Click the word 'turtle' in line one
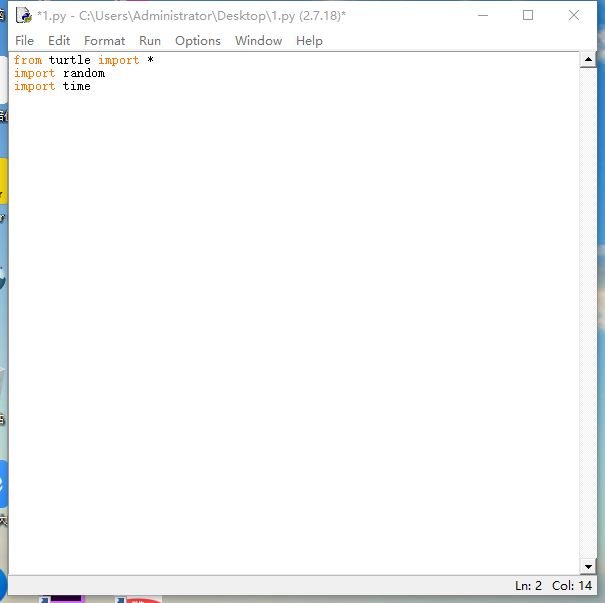Image resolution: width=605 pixels, height=603 pixels. click(x=69, y=60)
